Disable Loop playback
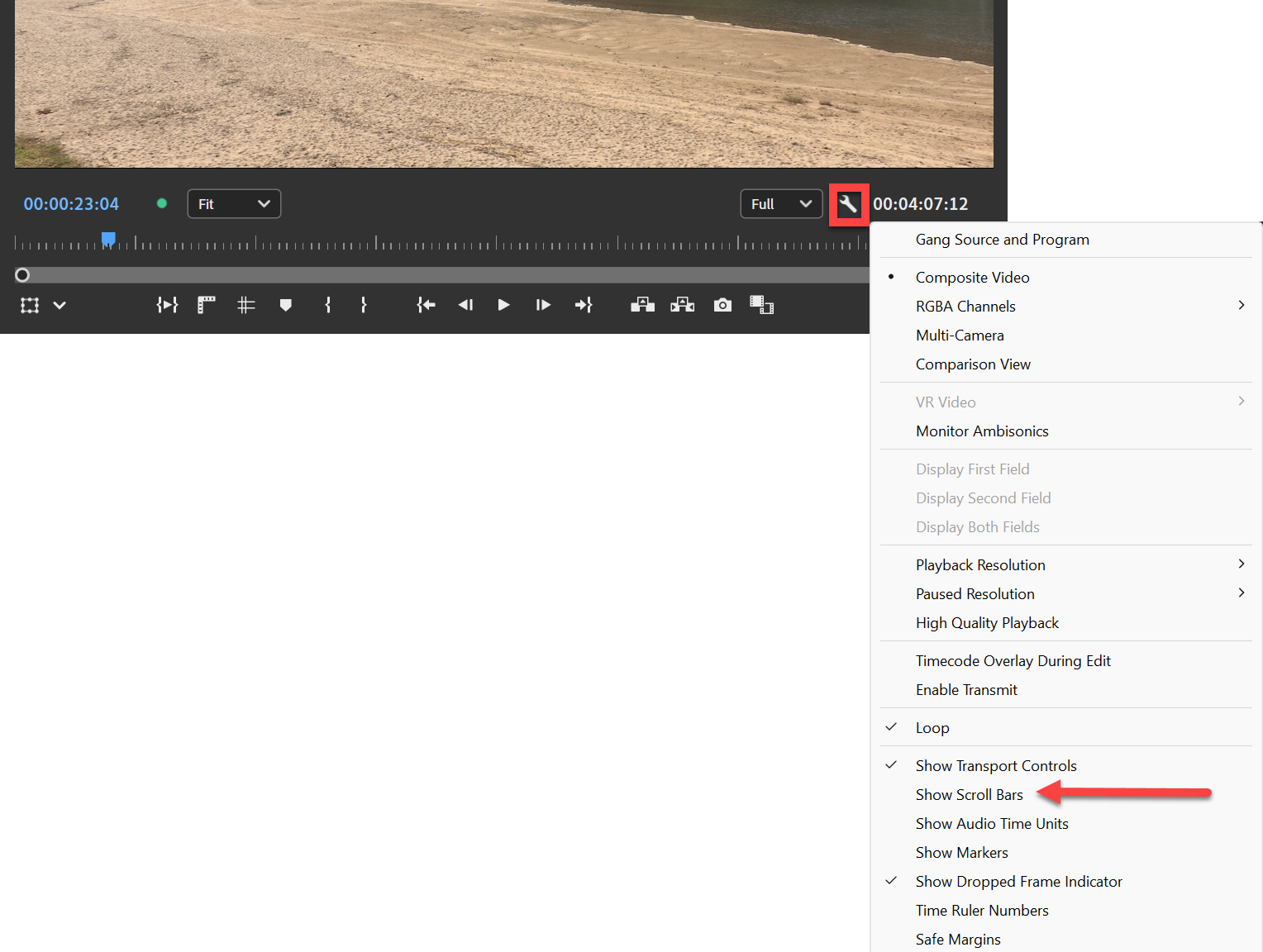 932,727
